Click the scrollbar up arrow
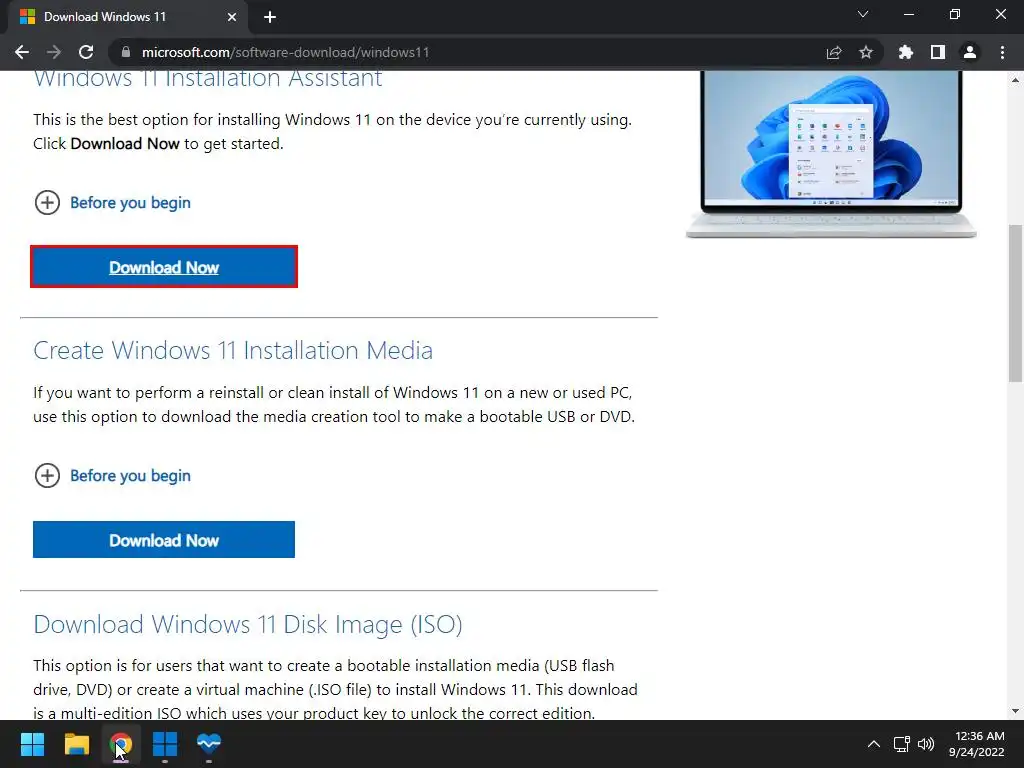Screen dimensions: 1024x768 tap(1015, 80)
